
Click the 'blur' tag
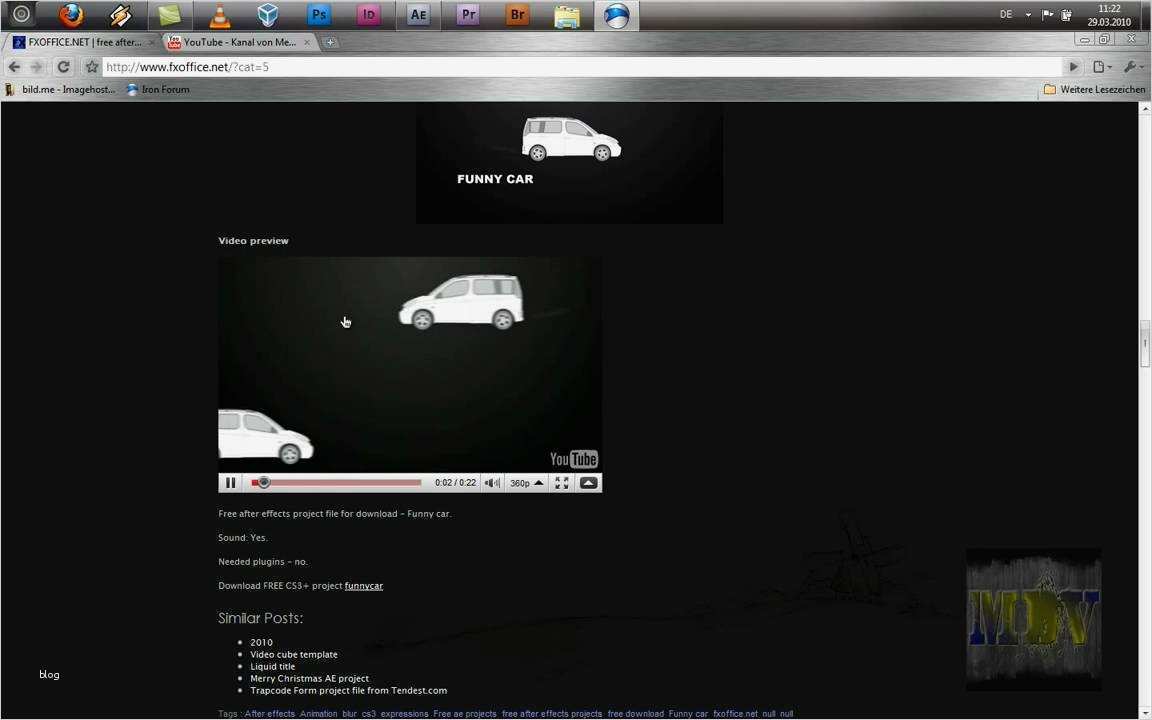pos(350,714)
